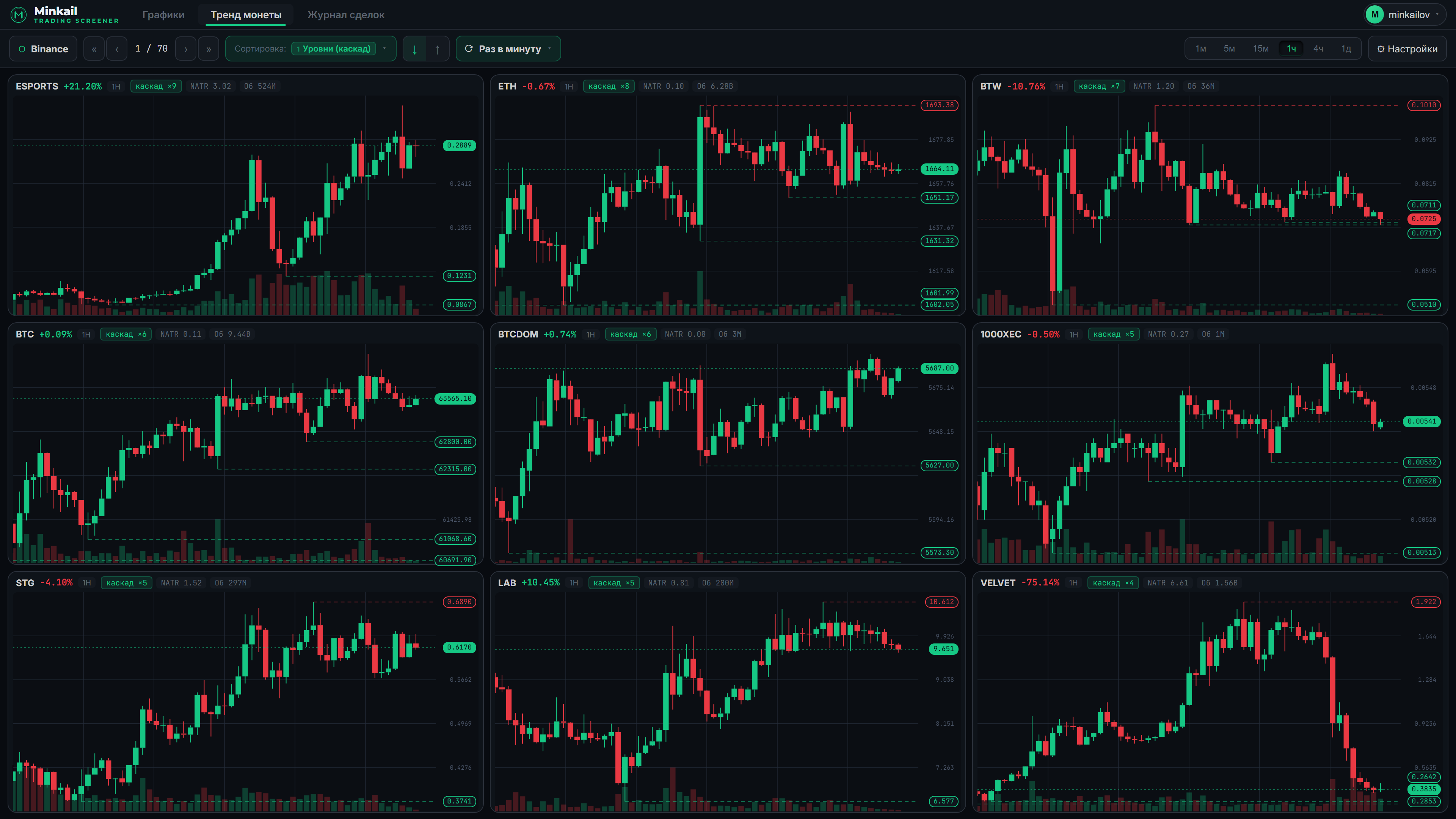Viewport: 1456px width, 819px height.
Task: Open the Сортировка Уровни (каскад) dropdown
Action: (x=310, y=49)
